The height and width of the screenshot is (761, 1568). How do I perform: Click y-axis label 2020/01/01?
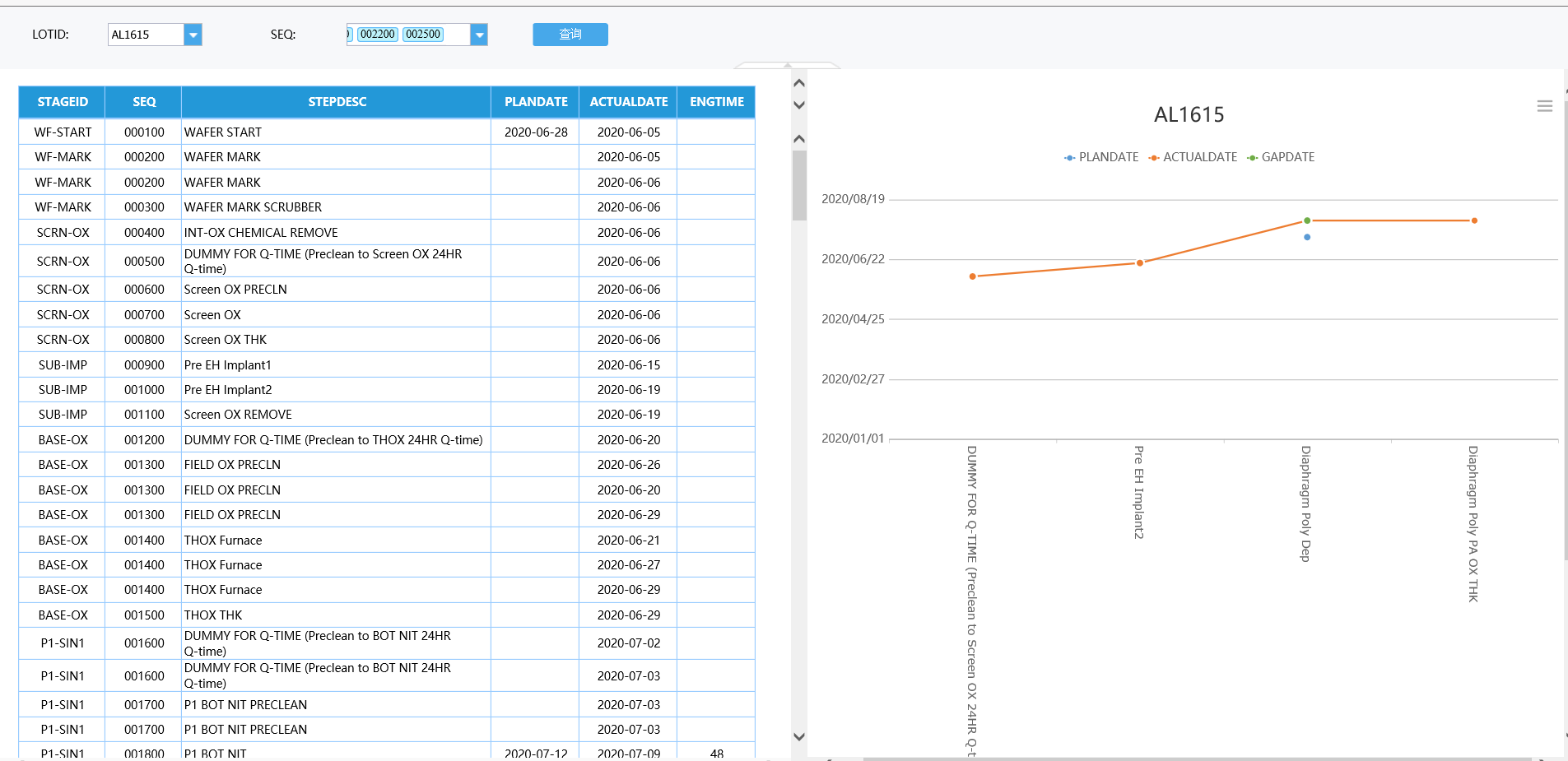853,439
